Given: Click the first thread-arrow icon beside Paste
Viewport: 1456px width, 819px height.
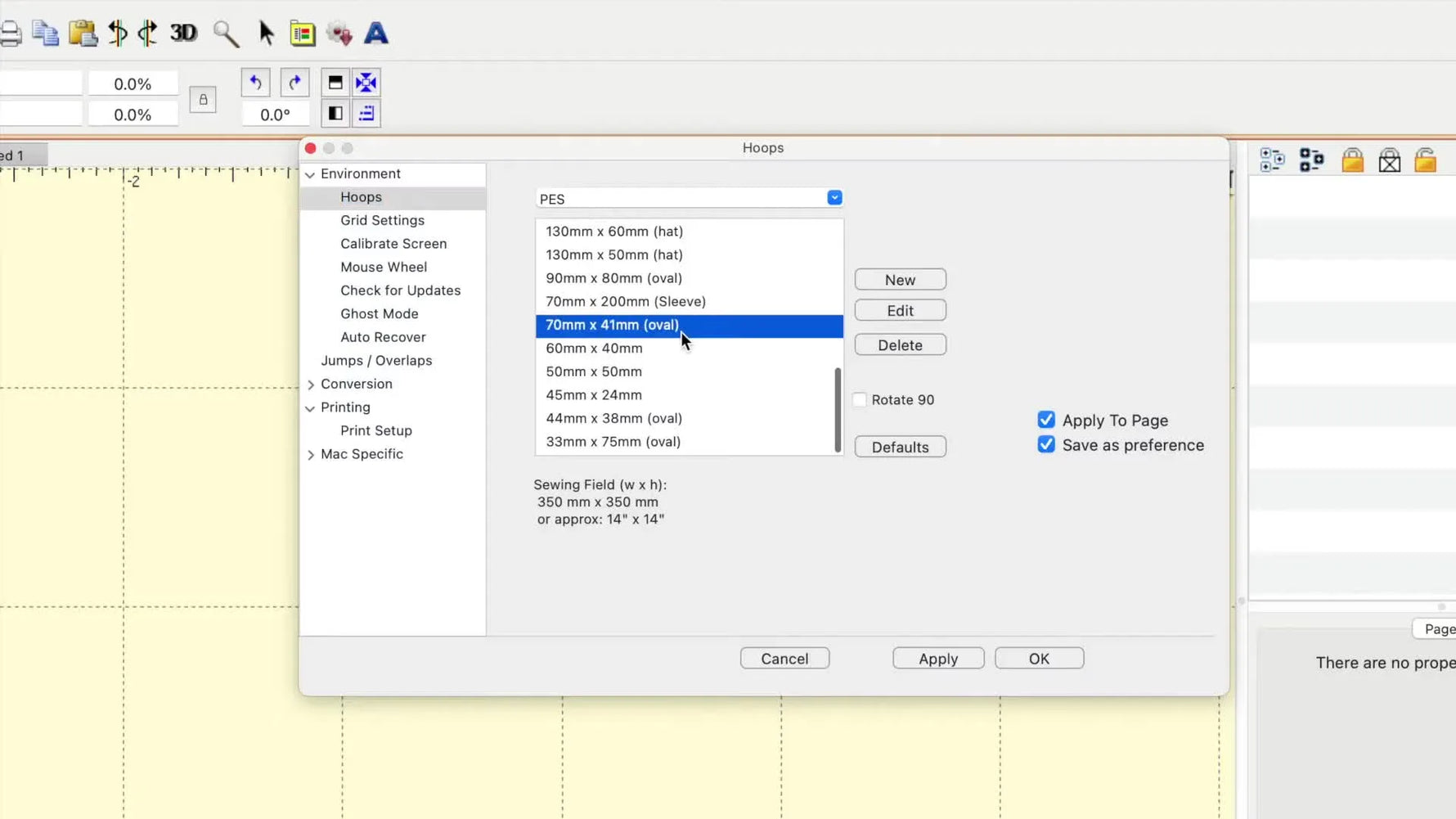Looking at the screenshot, I should [x=118, y=34].
